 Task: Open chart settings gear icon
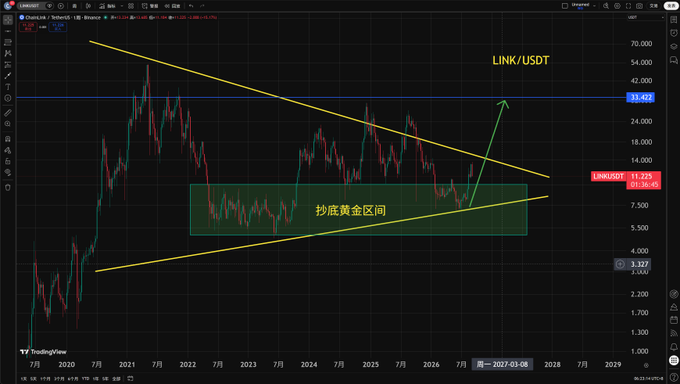617,6
